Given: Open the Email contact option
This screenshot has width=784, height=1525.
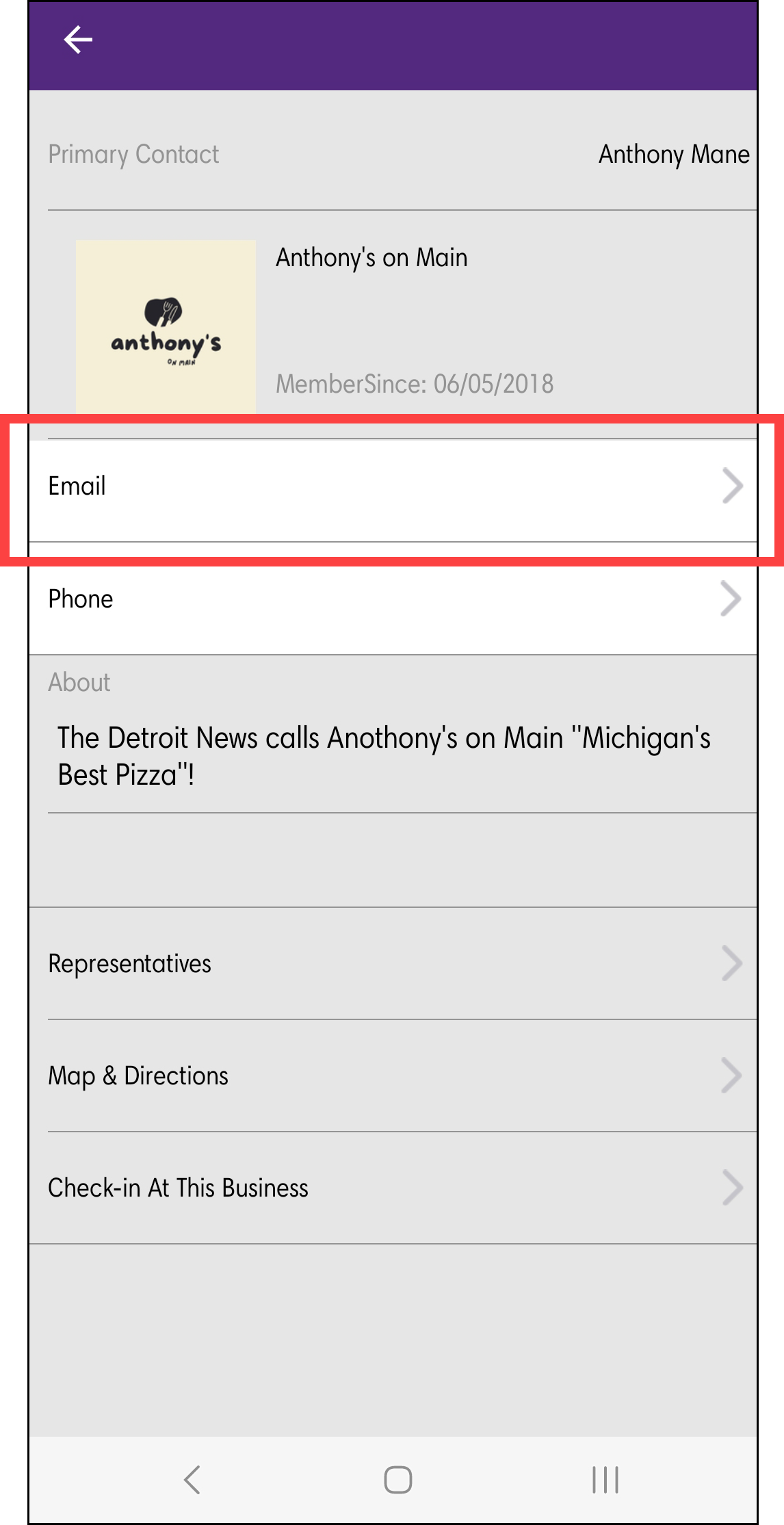Looking at the screenshot, I should pyautogui.click(x=77, y=486).
